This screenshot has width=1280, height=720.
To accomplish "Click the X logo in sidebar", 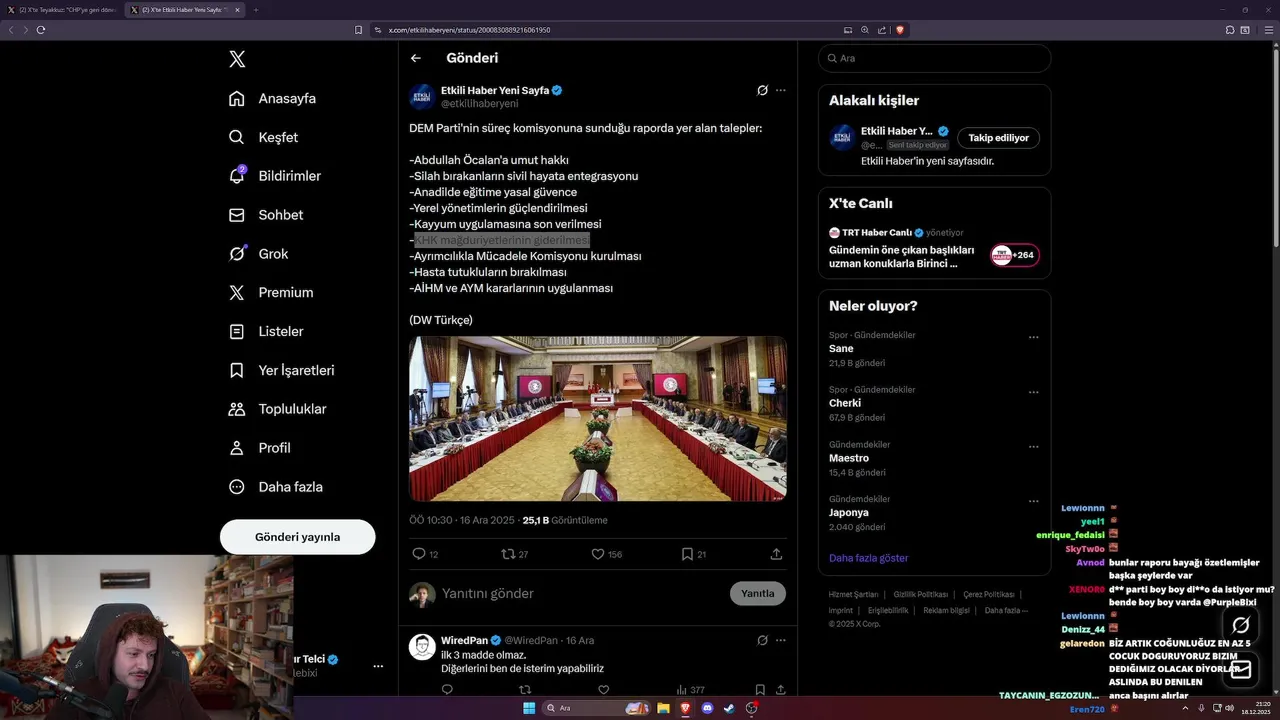I will click(237, 59).
